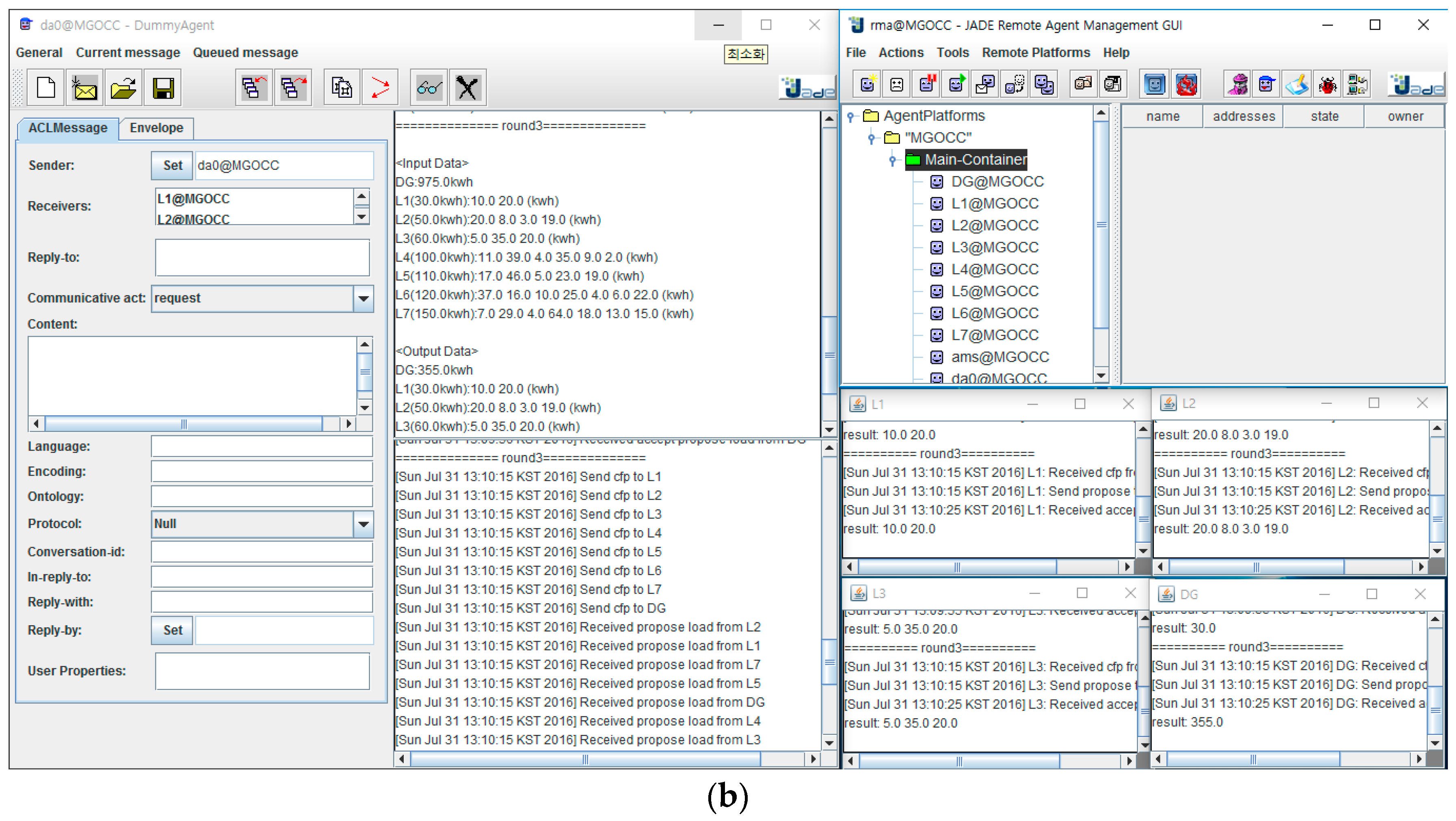1456x821 pixels.
Task: Collapse the Main-Container tree node
Action: [x=892, y=160]
